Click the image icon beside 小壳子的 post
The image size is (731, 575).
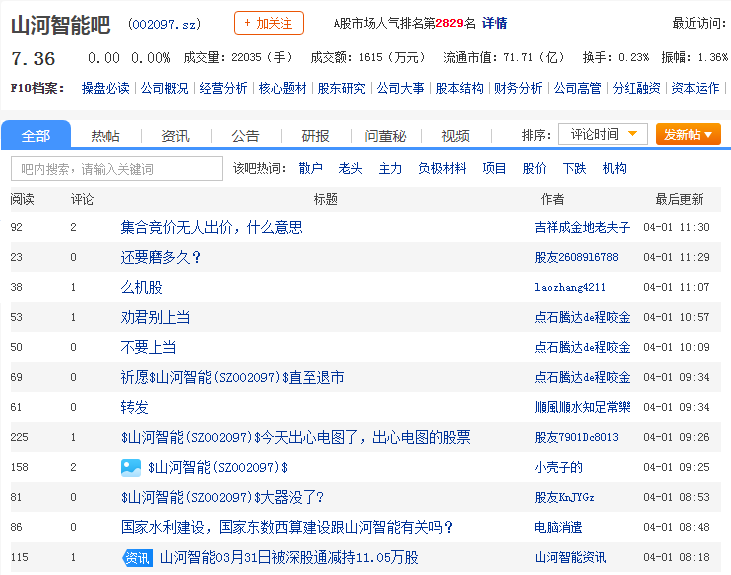pyautogui.click(x=131, y=467)
